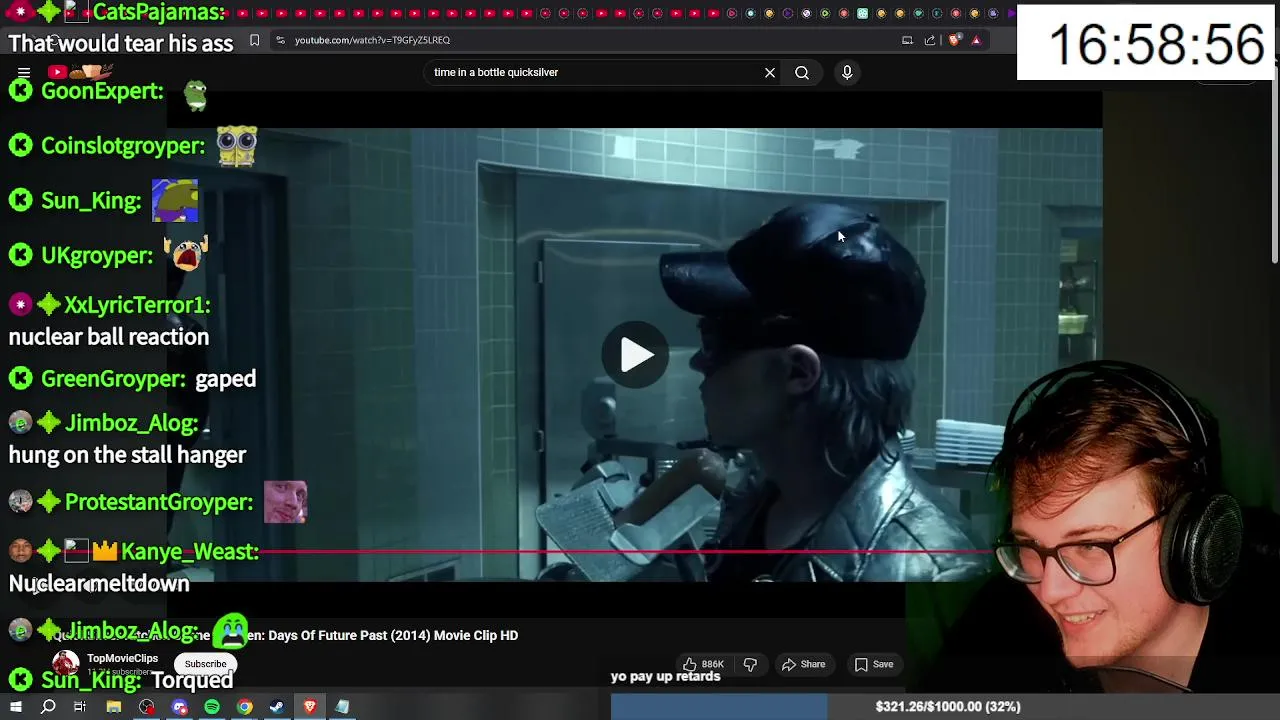Activate voice search microphone

click(847, 72)
